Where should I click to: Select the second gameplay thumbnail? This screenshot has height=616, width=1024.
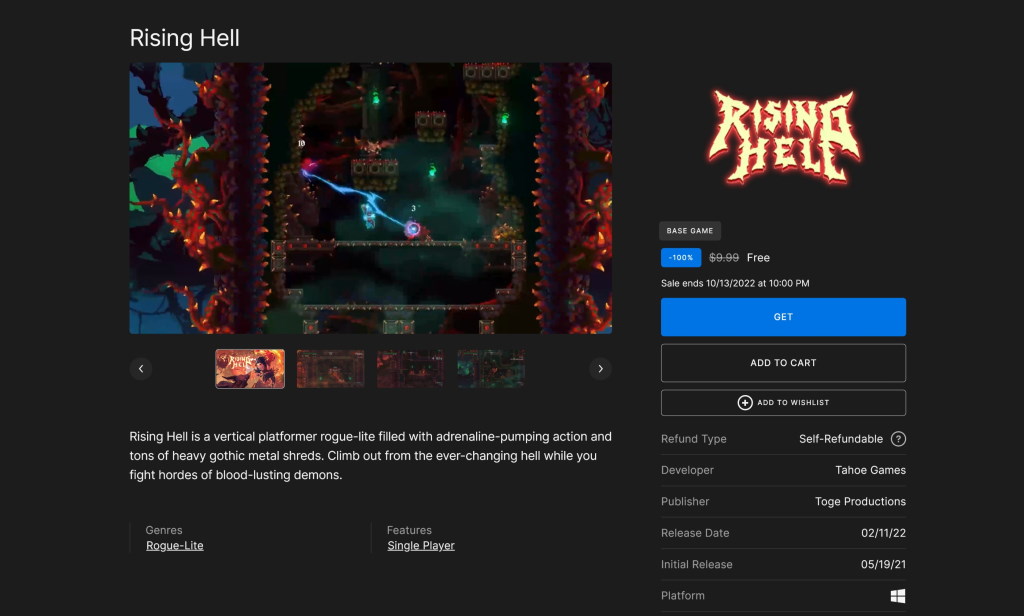coord(330,368)
